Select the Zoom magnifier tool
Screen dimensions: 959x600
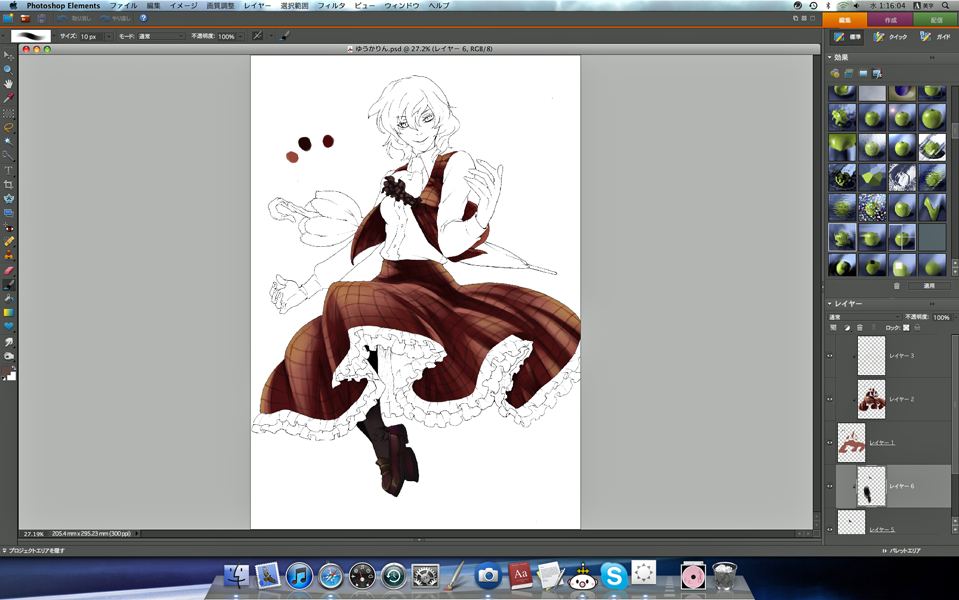[x=9, y=70]
